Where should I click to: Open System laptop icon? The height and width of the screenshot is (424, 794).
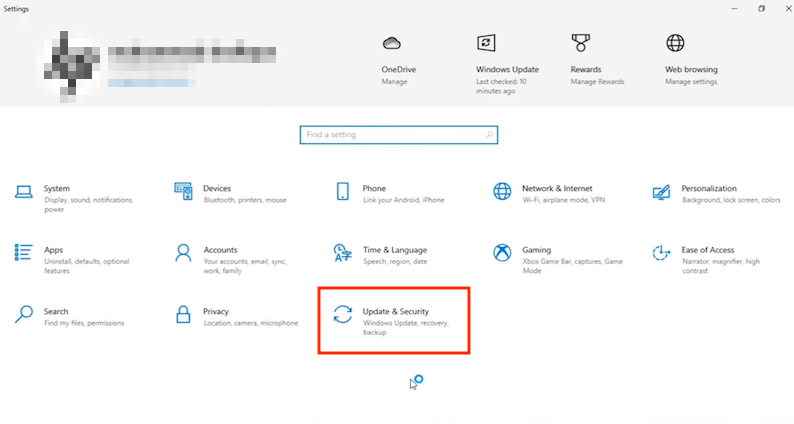[24, 191]
